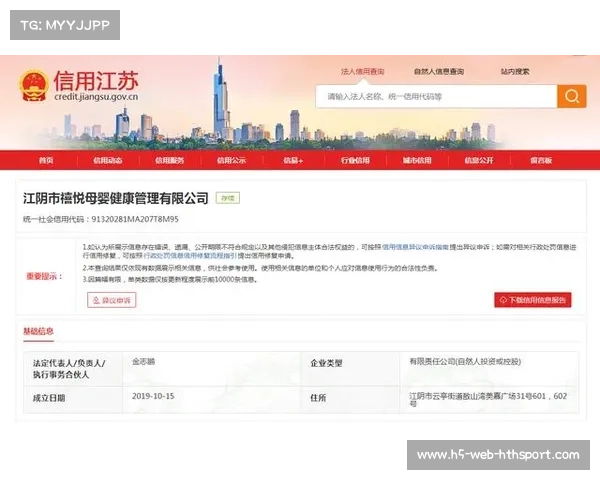Click the national emblem logo
The height and width of the screenshot is (480, 600).
click(34, 85)
